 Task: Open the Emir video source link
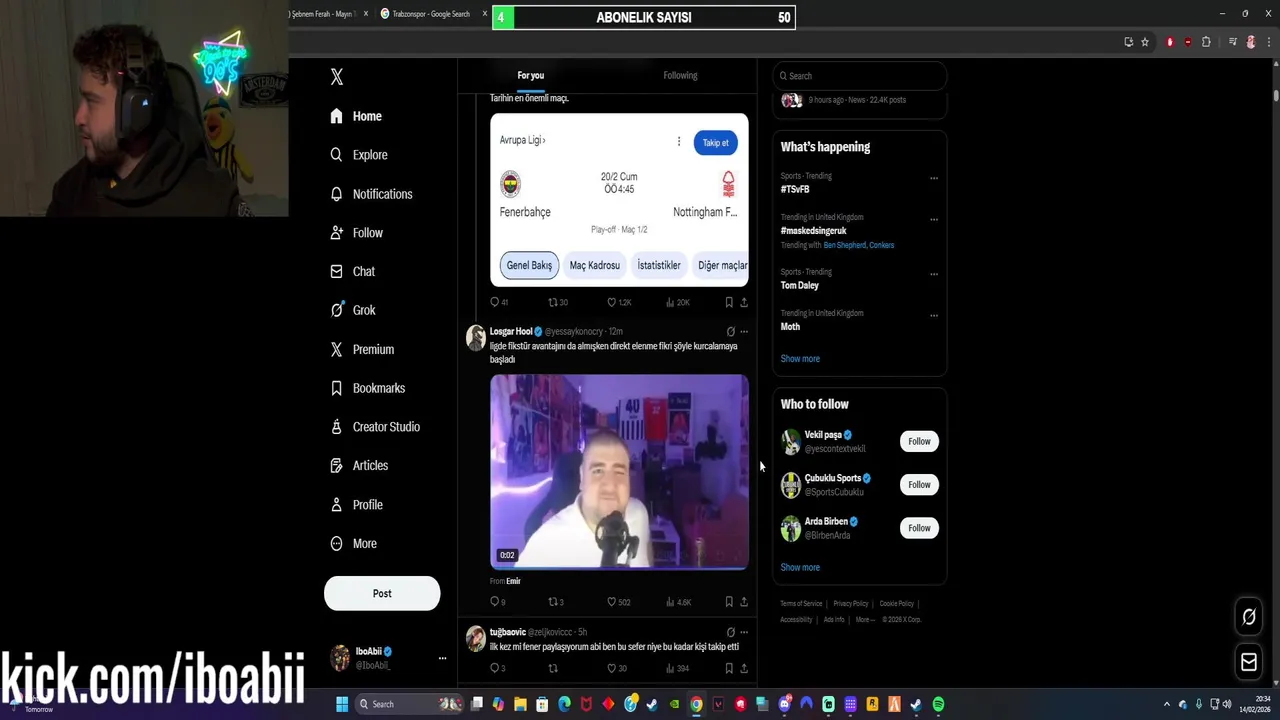coord(513,581)
